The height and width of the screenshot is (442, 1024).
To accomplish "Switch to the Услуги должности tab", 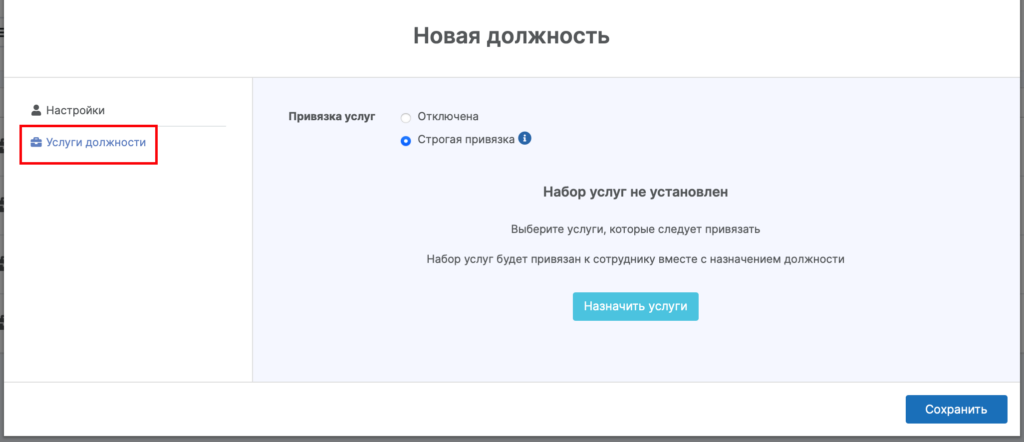I will pyautogui.click(x=96, y=143).
